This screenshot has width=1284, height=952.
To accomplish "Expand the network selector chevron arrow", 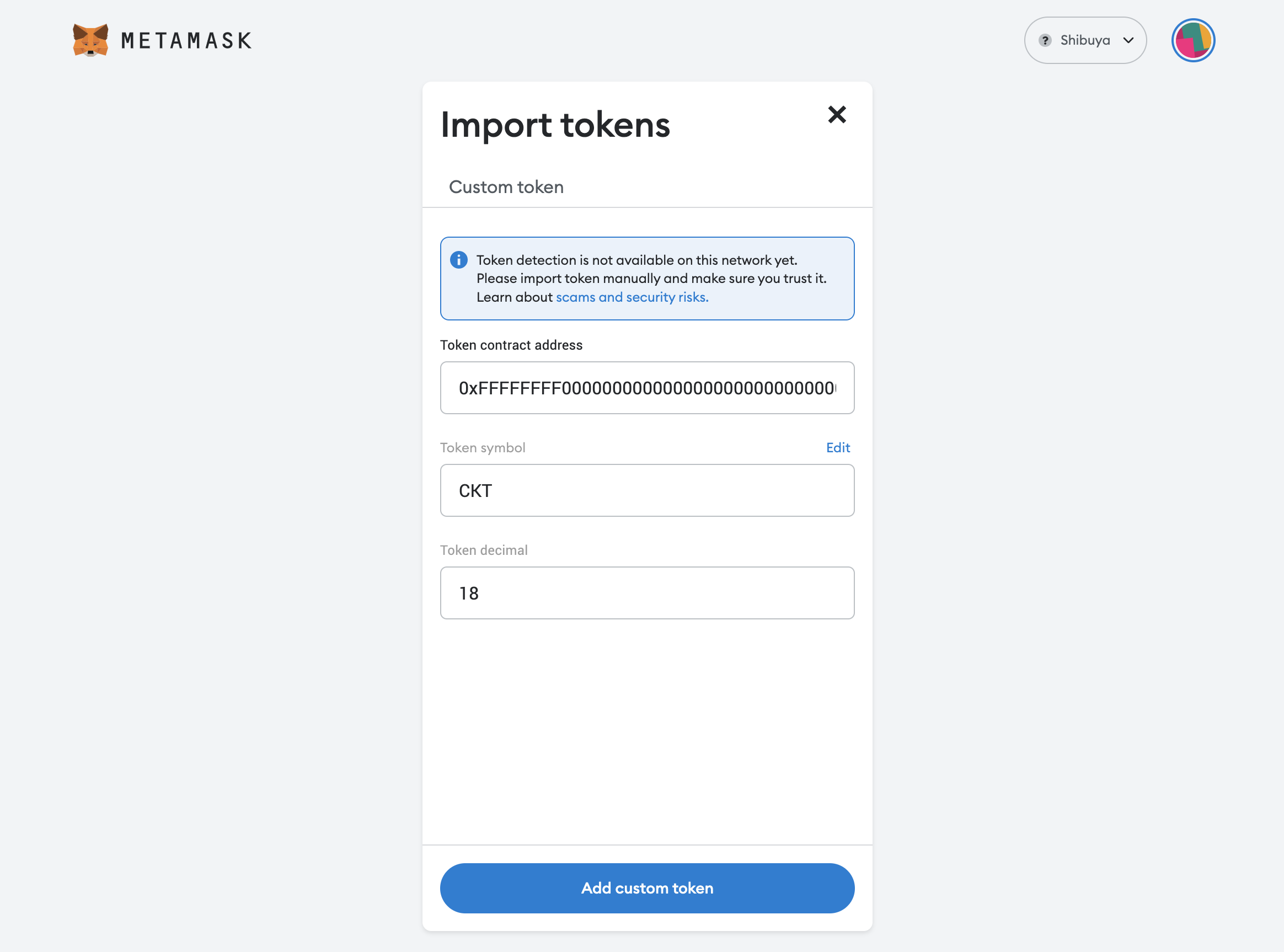I will (1128, 40).
